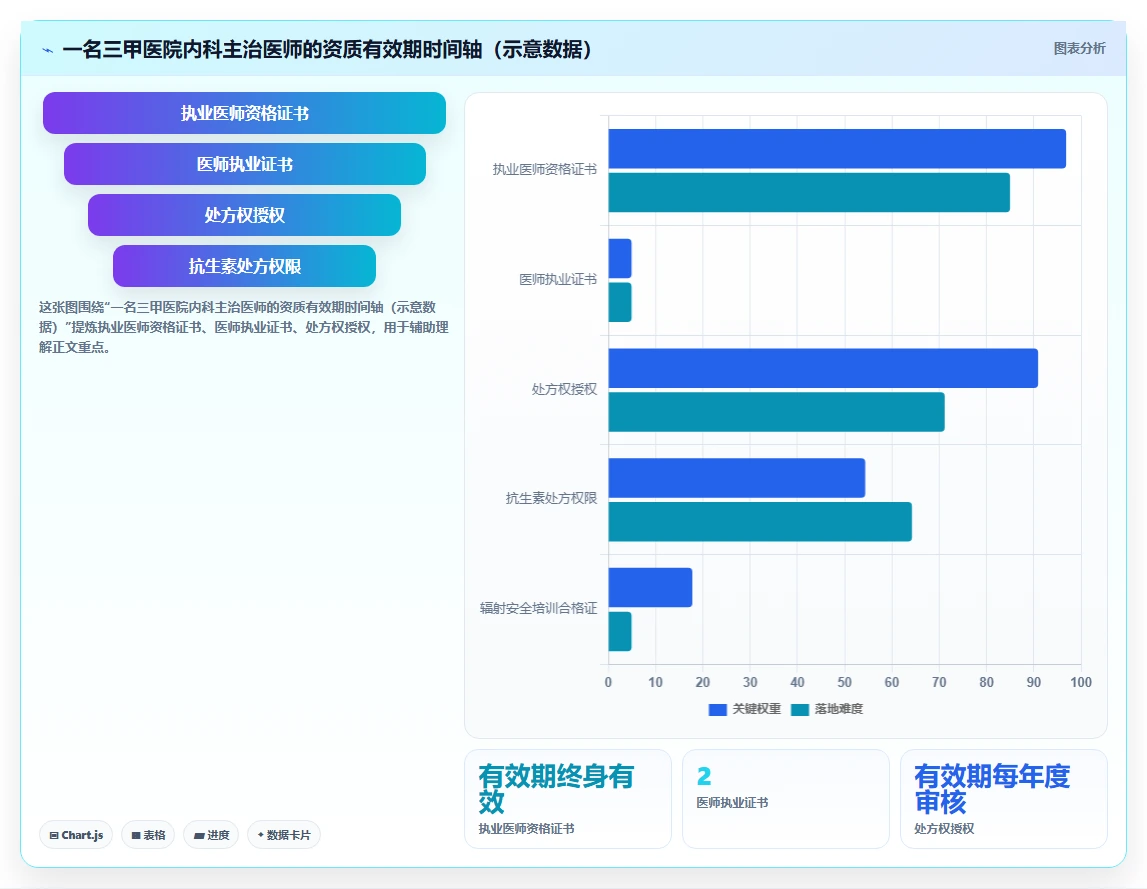The height and width of the screenshot is (889, 1147).
Task: Click the 处方权授权 y-axis label
Action: [564, 389]
